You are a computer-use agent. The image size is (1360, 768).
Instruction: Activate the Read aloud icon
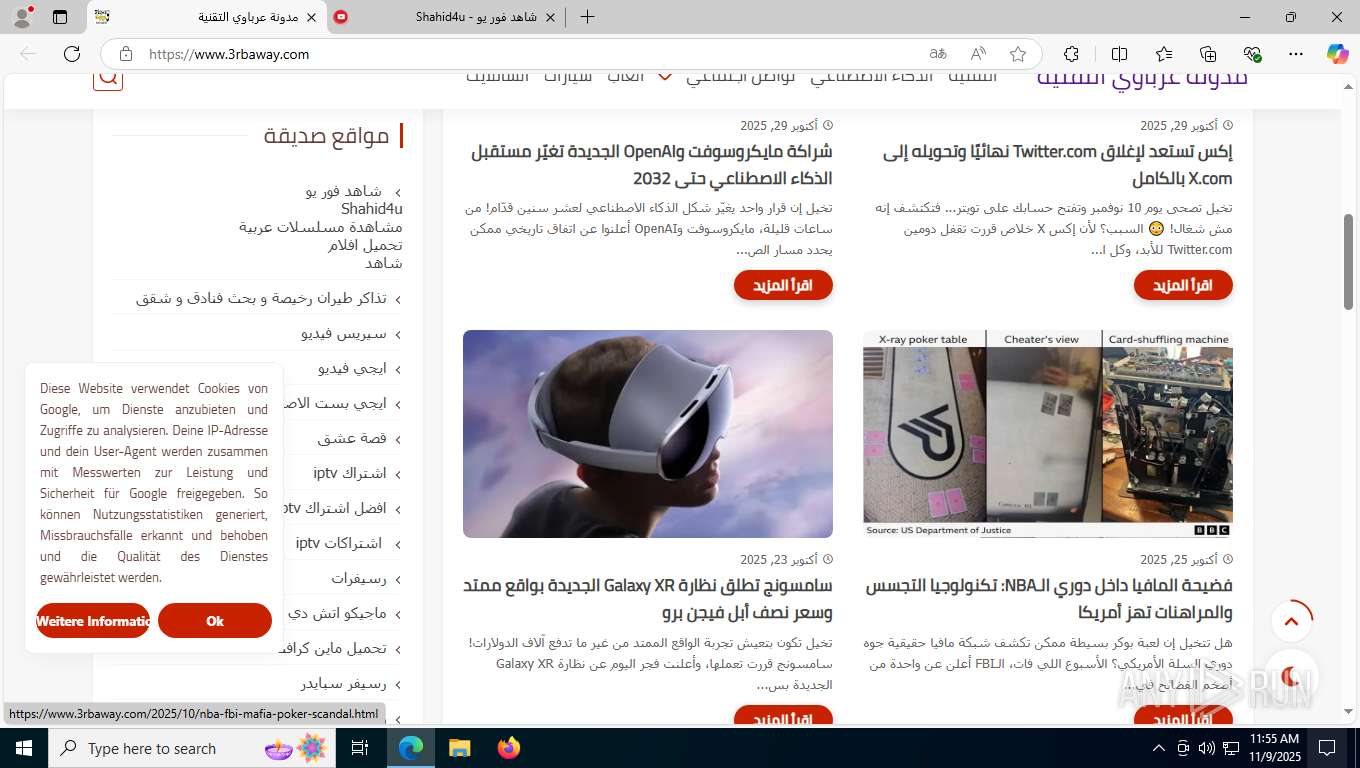point(978,54)
